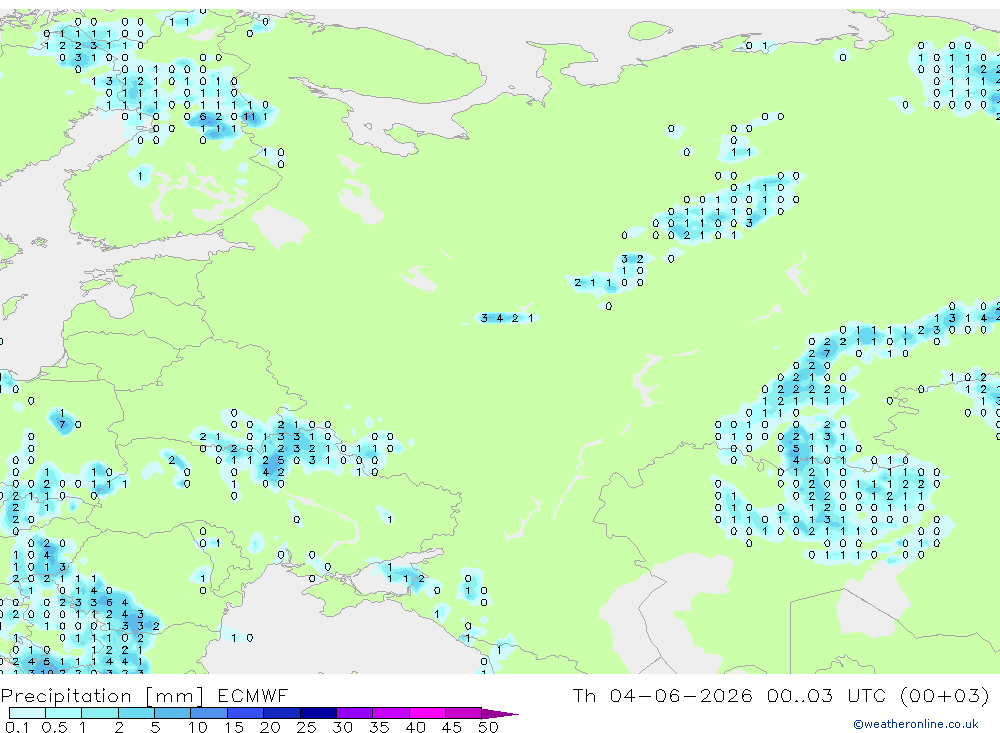Screen dimensions: 1000x733
Task: Select the 45–50 mm legend color swatch
Action: point(464,713)
